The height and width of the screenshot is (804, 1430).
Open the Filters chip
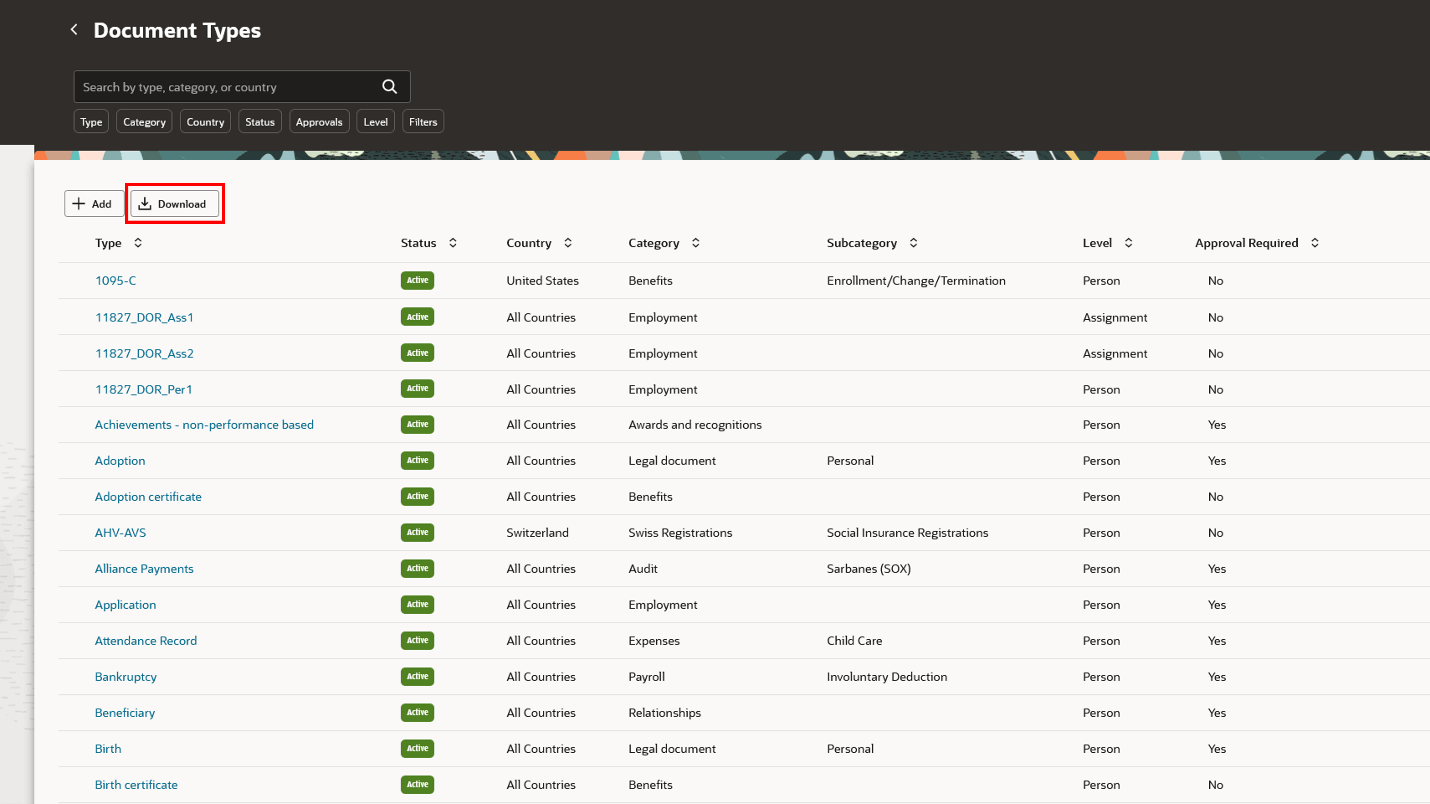click(x=423, y=122)
